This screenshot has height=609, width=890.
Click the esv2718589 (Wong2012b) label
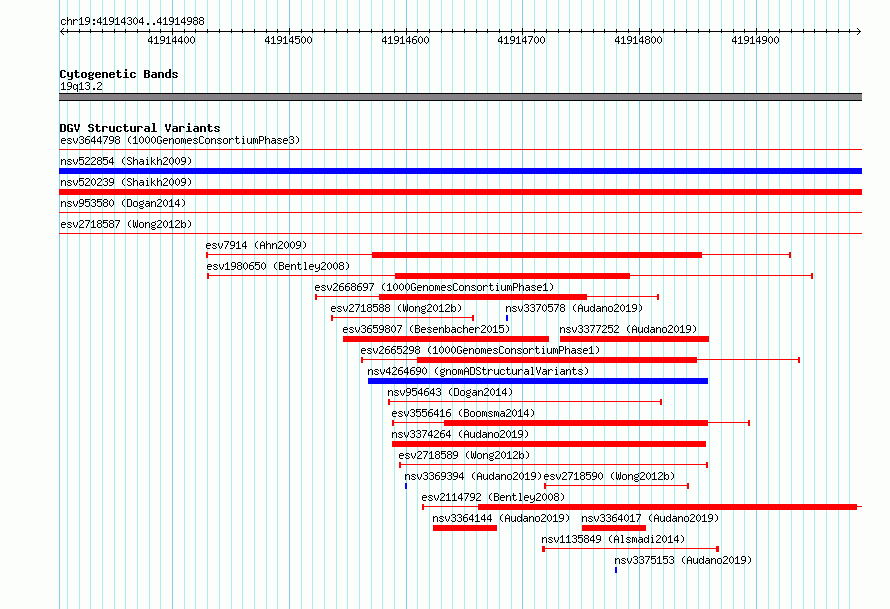[464, 455]
